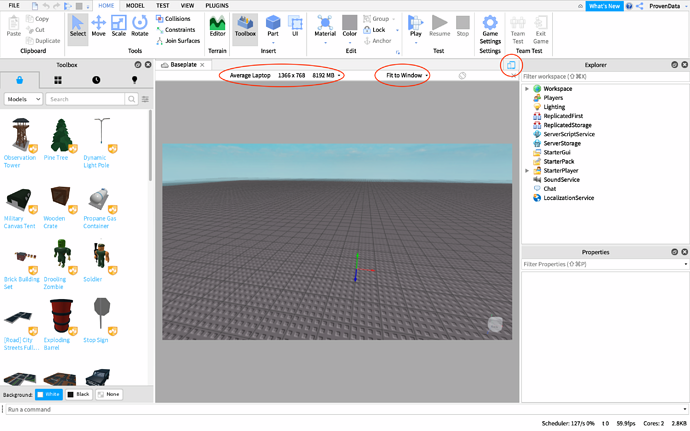Open the UI insert button
Screen dimensions: 690x431
coord(295,26)
